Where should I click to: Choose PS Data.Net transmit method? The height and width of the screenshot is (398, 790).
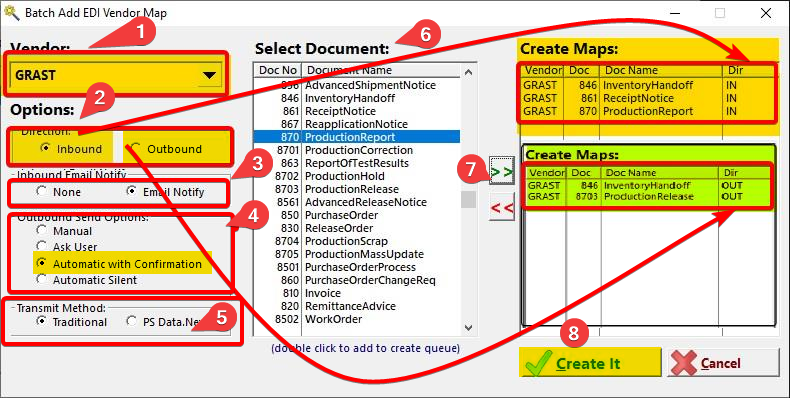[132, 321]
